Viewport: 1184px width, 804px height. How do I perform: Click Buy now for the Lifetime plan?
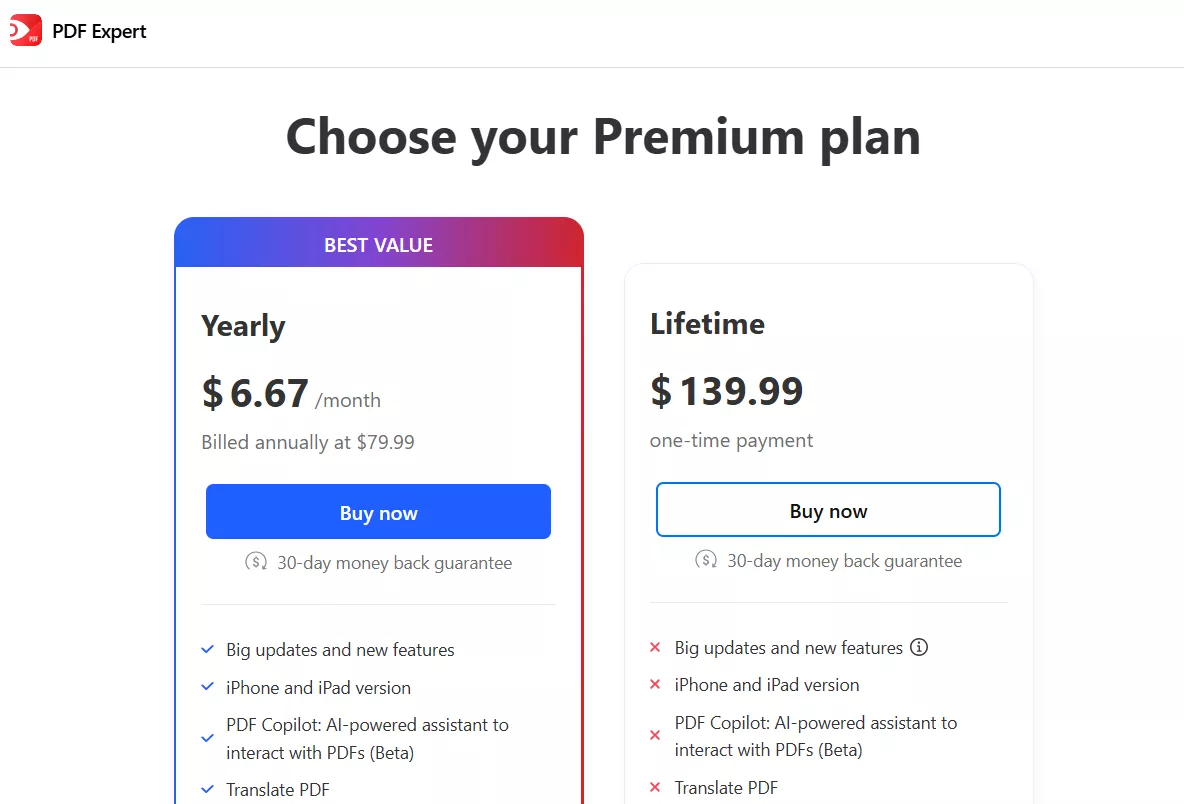tap(828, 509)
